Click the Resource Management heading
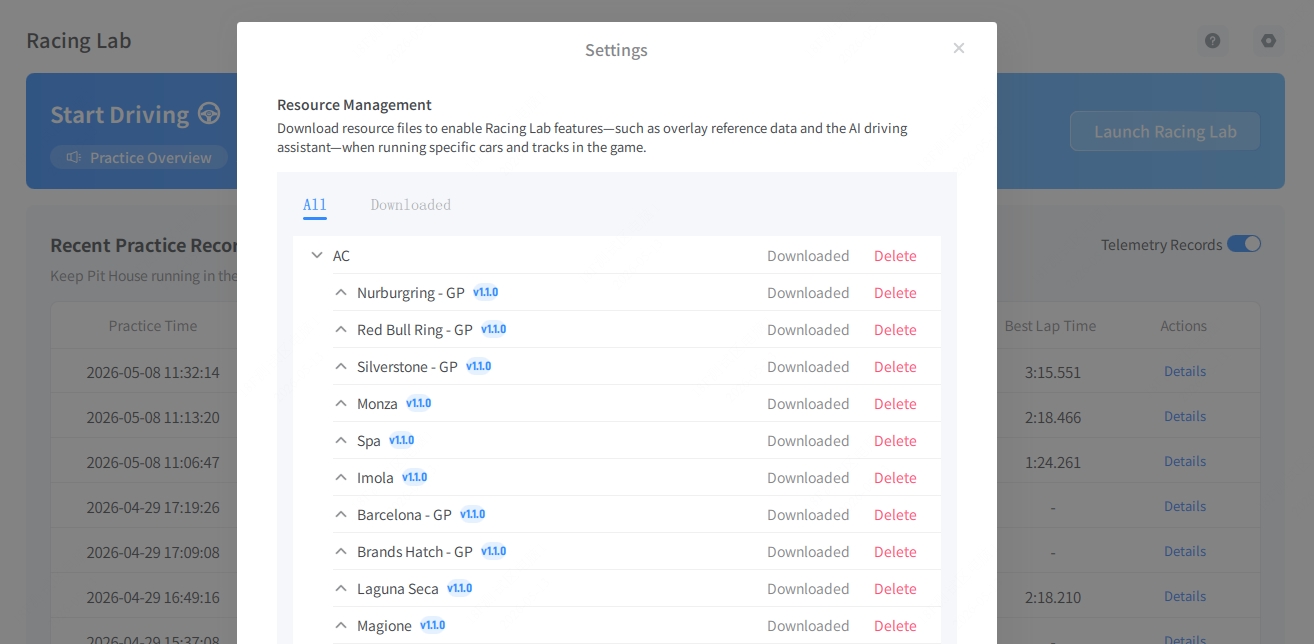 pos(354,105)
